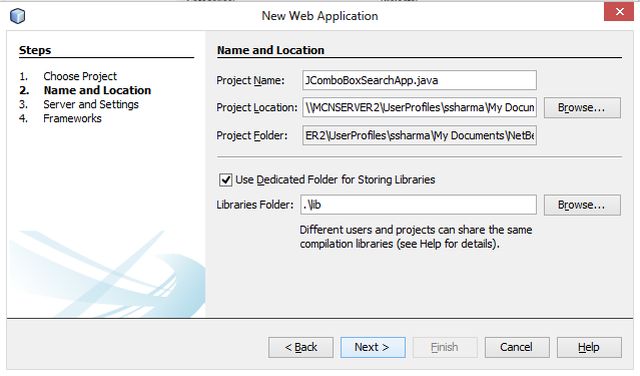Screen dimensions: 640x376
Task: Click the Project Location text field
Action: [419, 107]
